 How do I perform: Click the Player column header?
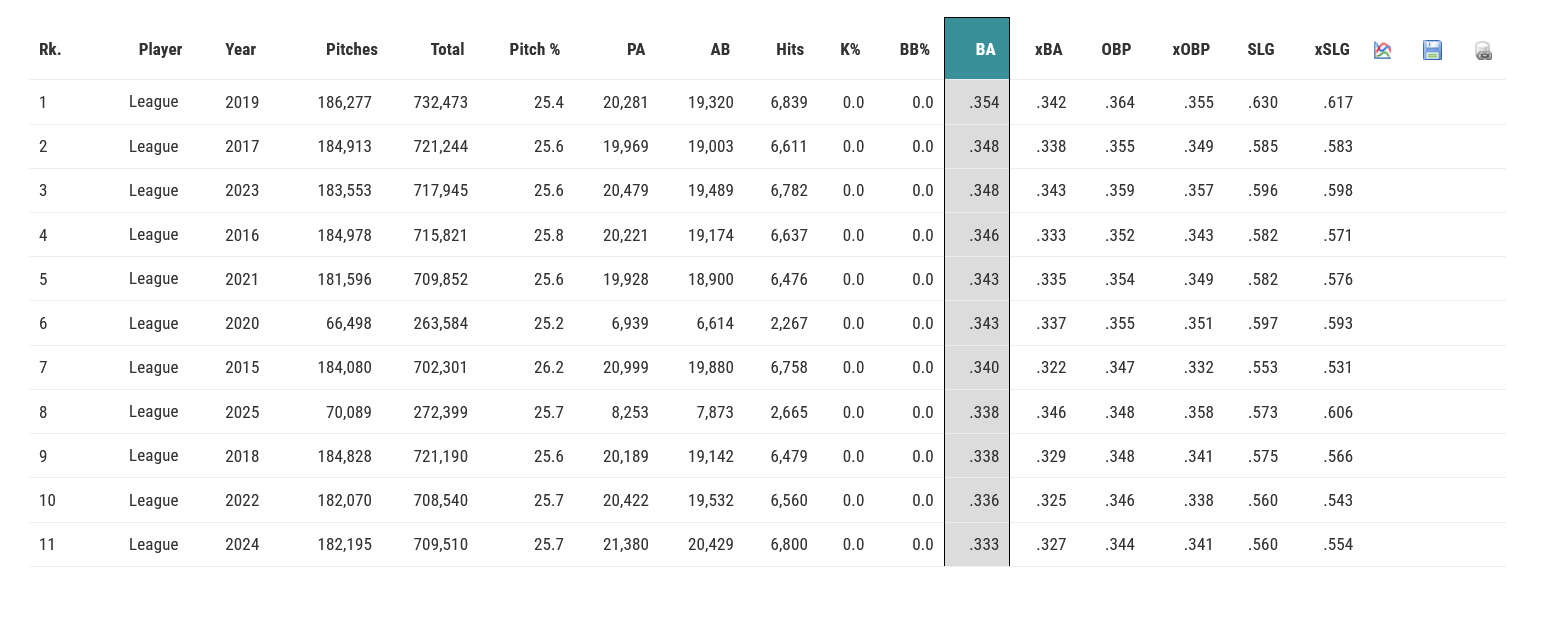160,49
